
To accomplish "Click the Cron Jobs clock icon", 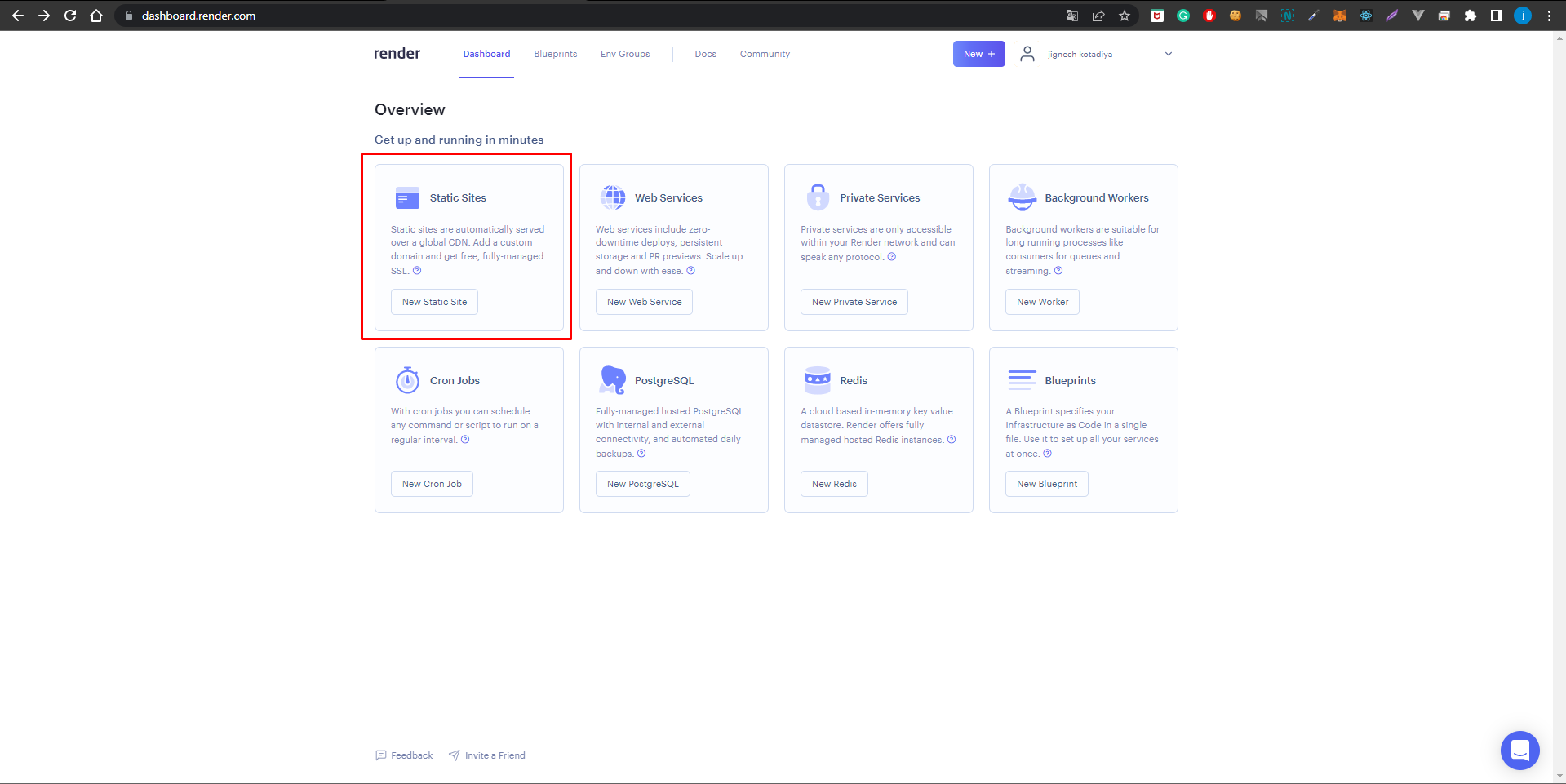I will [407, 379].
